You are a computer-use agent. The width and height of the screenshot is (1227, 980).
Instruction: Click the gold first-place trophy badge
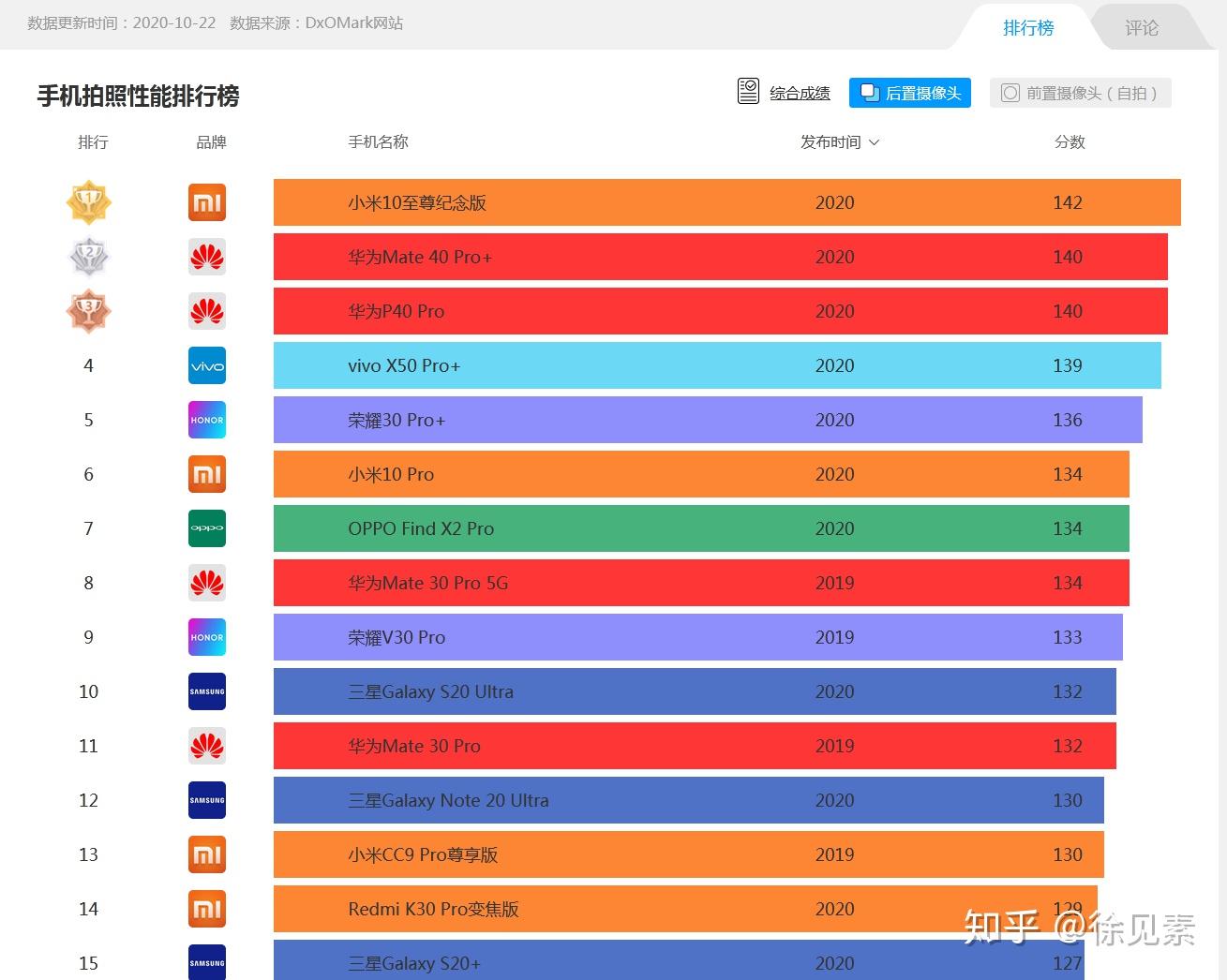click(89, 202)
